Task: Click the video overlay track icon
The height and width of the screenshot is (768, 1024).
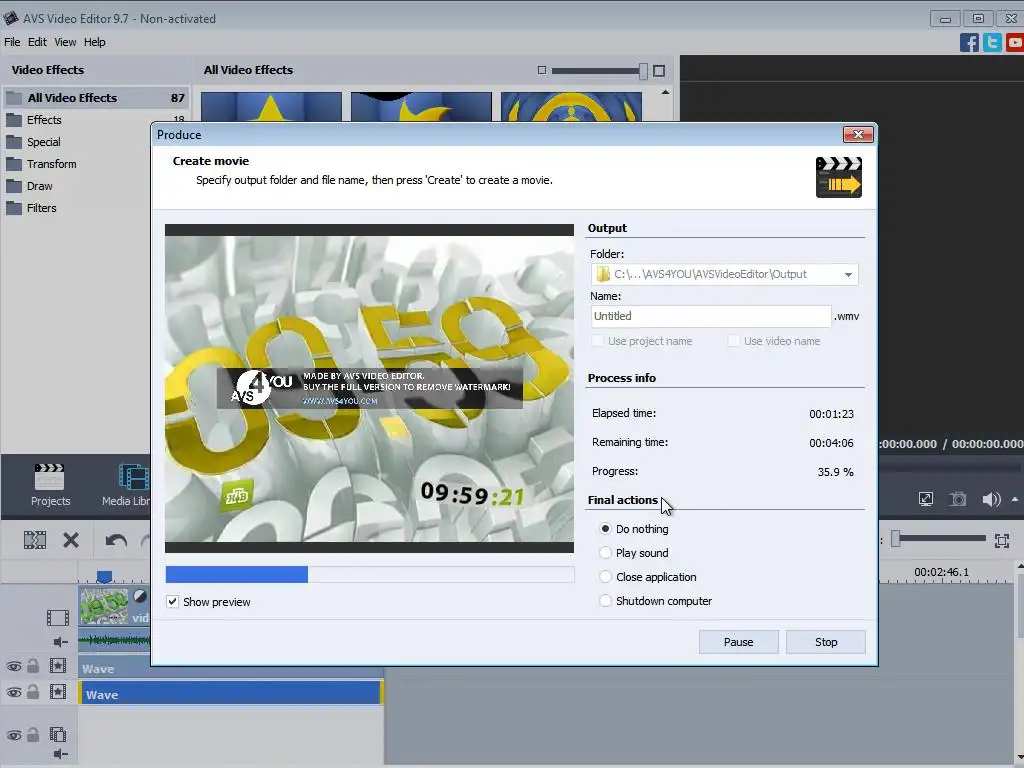Action: tap(57, 735)
